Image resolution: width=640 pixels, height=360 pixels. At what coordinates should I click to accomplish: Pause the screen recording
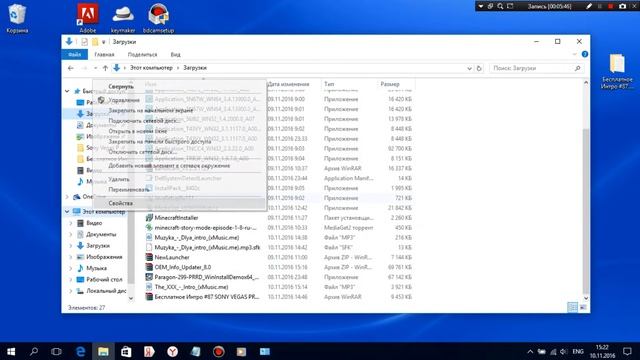600,6
